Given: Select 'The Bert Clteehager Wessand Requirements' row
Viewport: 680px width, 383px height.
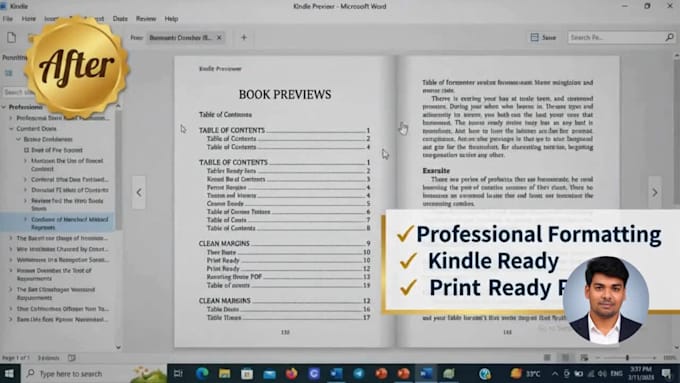Looking at the screenshot, I should click(57, 294).
